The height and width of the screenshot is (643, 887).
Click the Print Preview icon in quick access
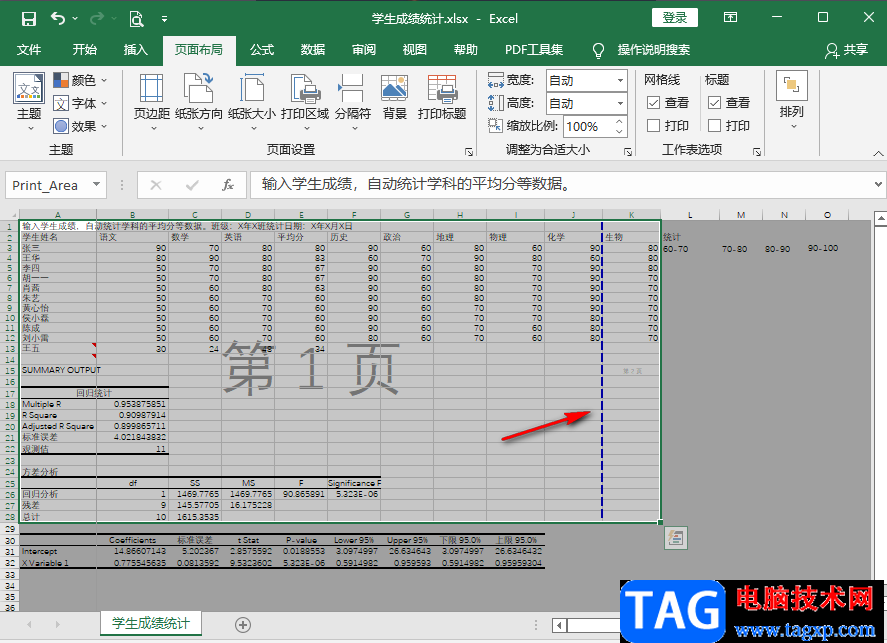pyautogui.click(x=136, y=19)
